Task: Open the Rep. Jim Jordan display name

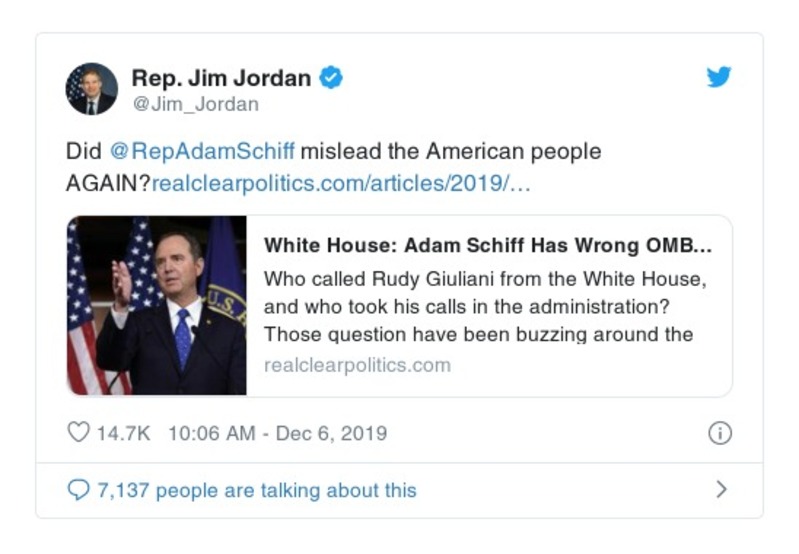Action: (222, 77)
